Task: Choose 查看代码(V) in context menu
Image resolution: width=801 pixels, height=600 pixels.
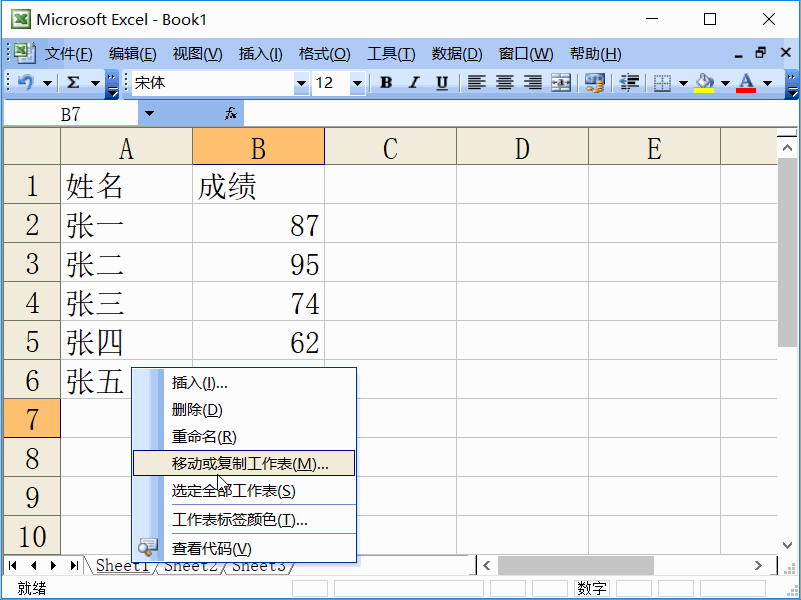Action: 244,548
